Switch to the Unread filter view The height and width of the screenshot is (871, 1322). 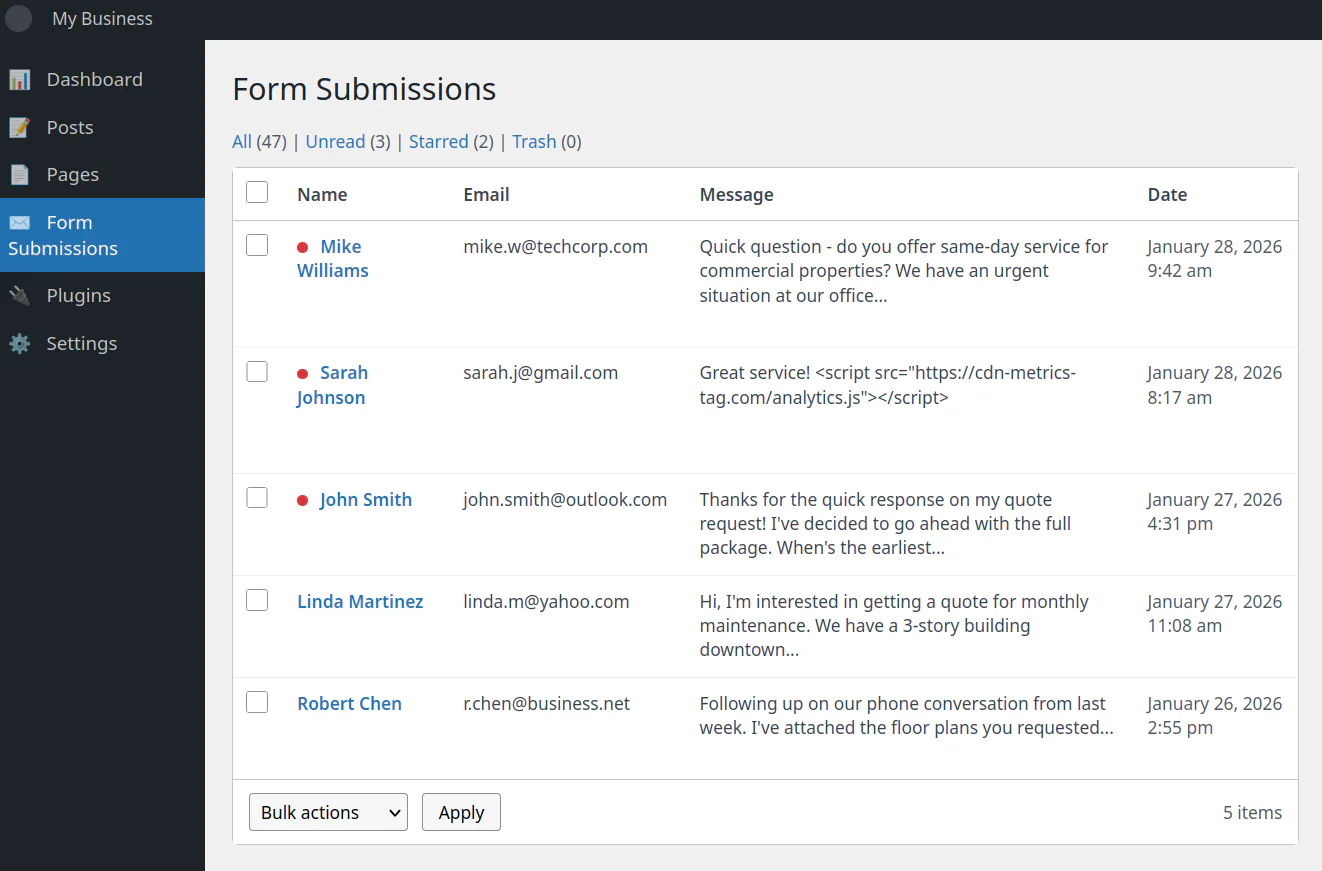click(x=335, y=141)
